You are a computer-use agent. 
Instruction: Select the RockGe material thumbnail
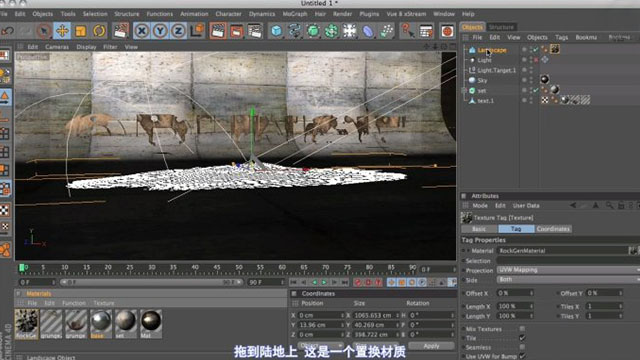[27, 323]
